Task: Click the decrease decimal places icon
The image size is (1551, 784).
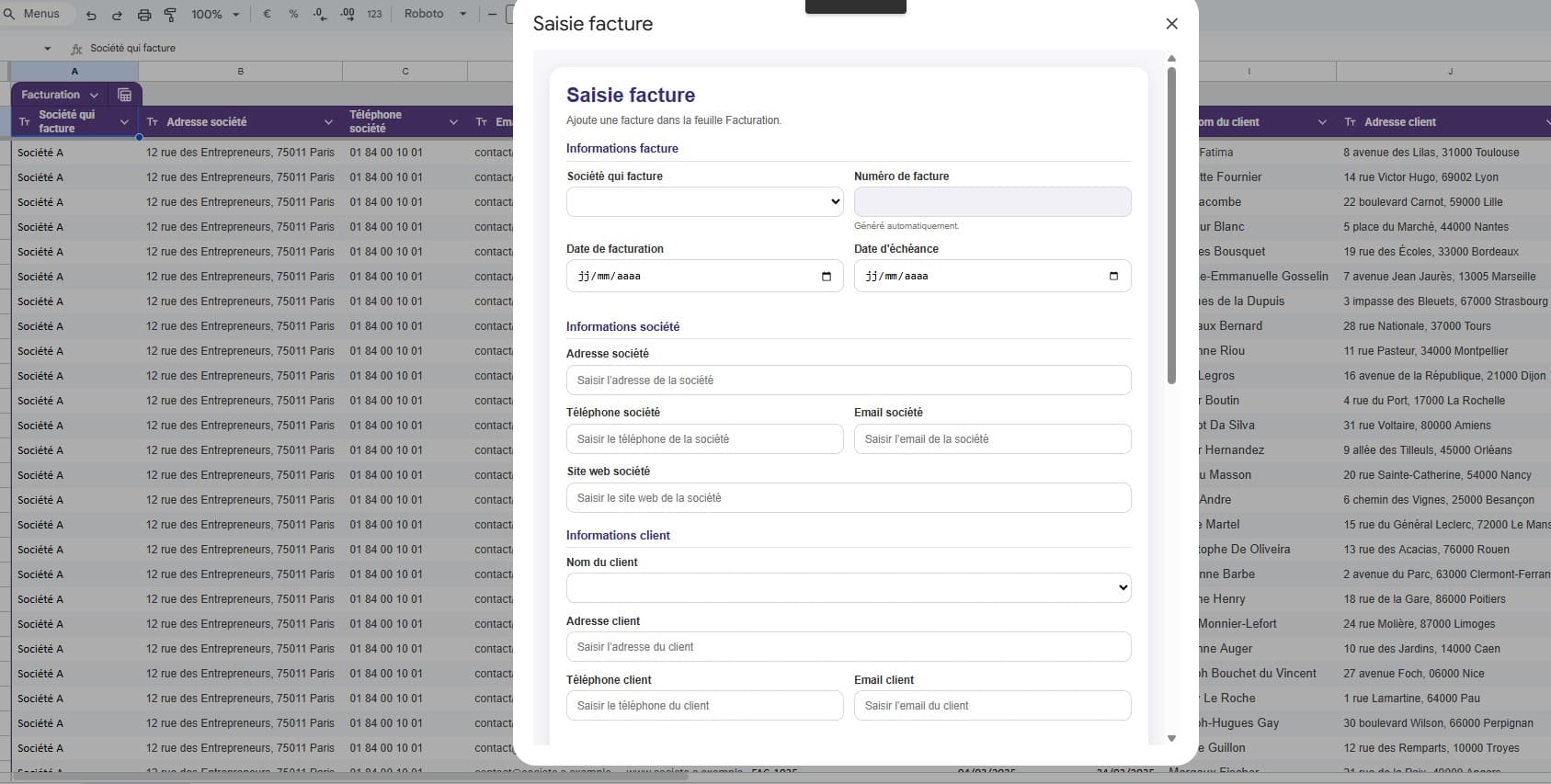Action: (319, 15)
